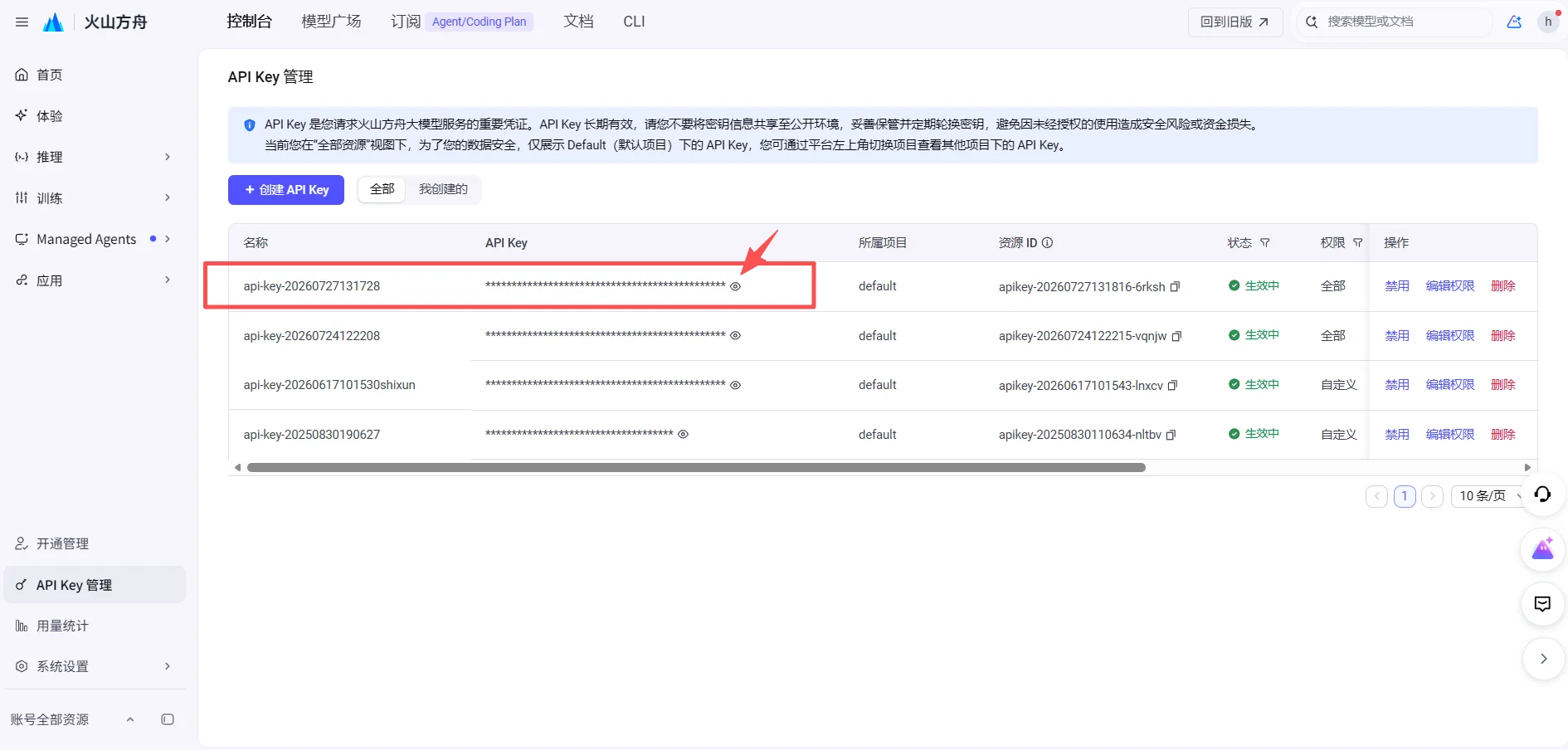The image size is (1568, 750).
Task: Open the 订阅 top tab
Action: coord(406,22)
